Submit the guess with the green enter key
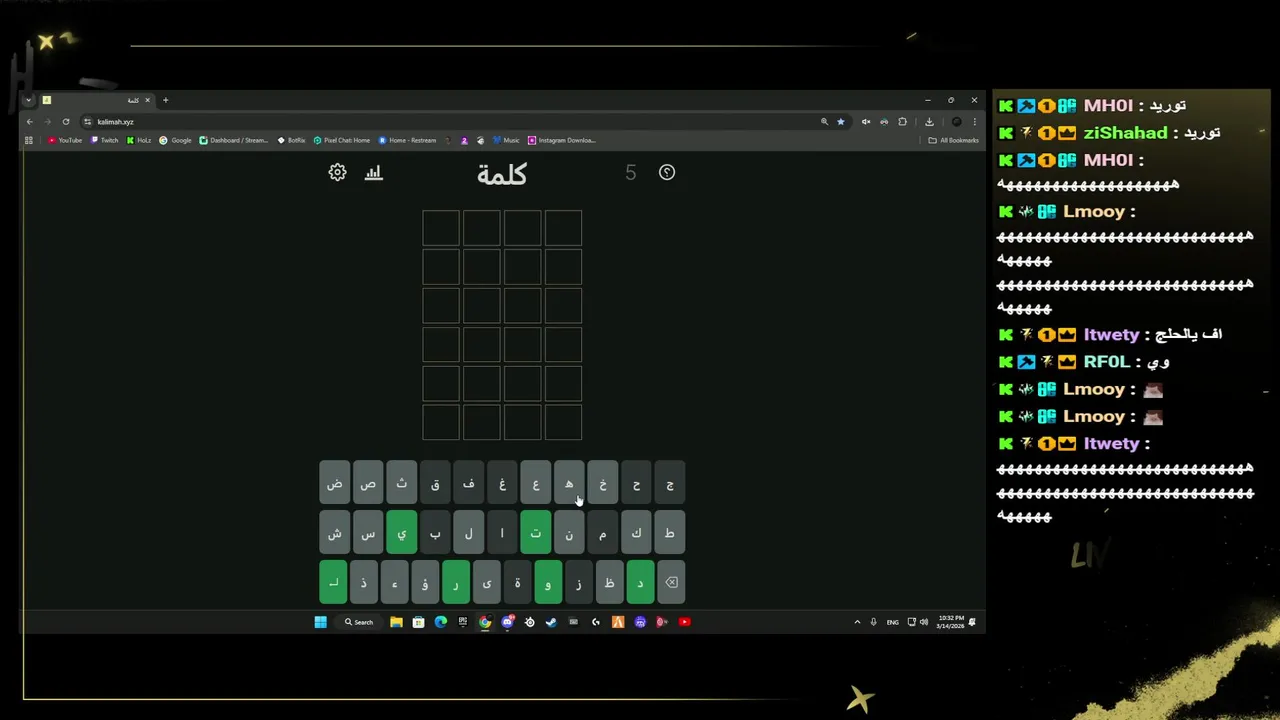 point(333,583)
